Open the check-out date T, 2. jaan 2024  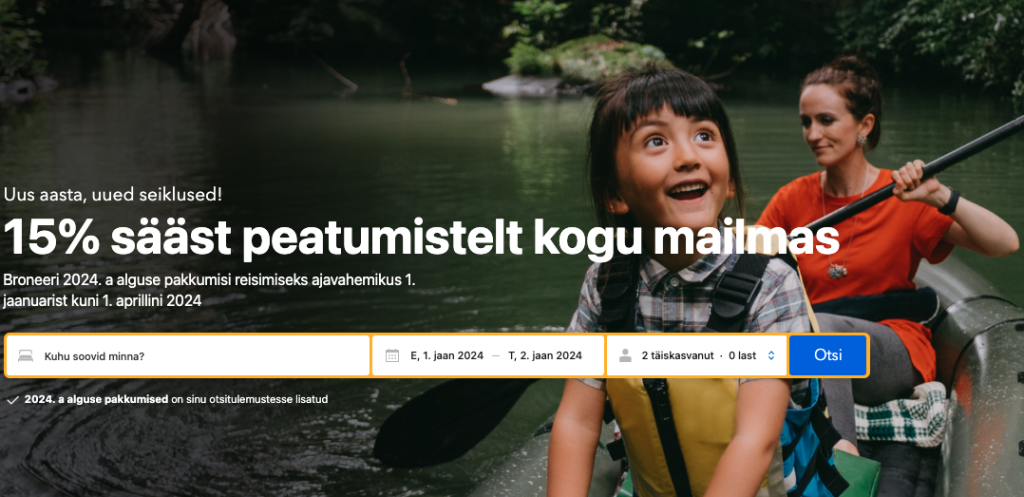[545, 356]
